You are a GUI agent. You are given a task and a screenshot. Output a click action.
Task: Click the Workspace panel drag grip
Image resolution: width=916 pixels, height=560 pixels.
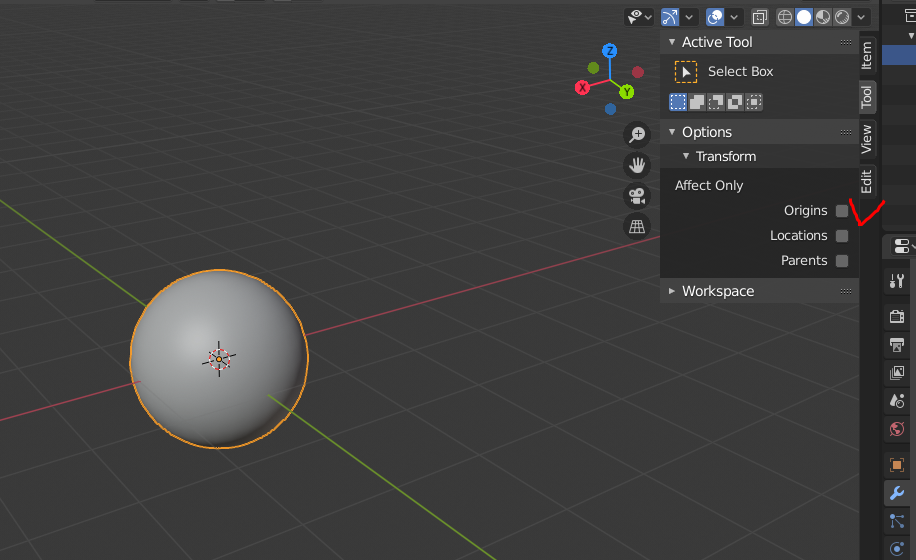[x=846, y=291]
